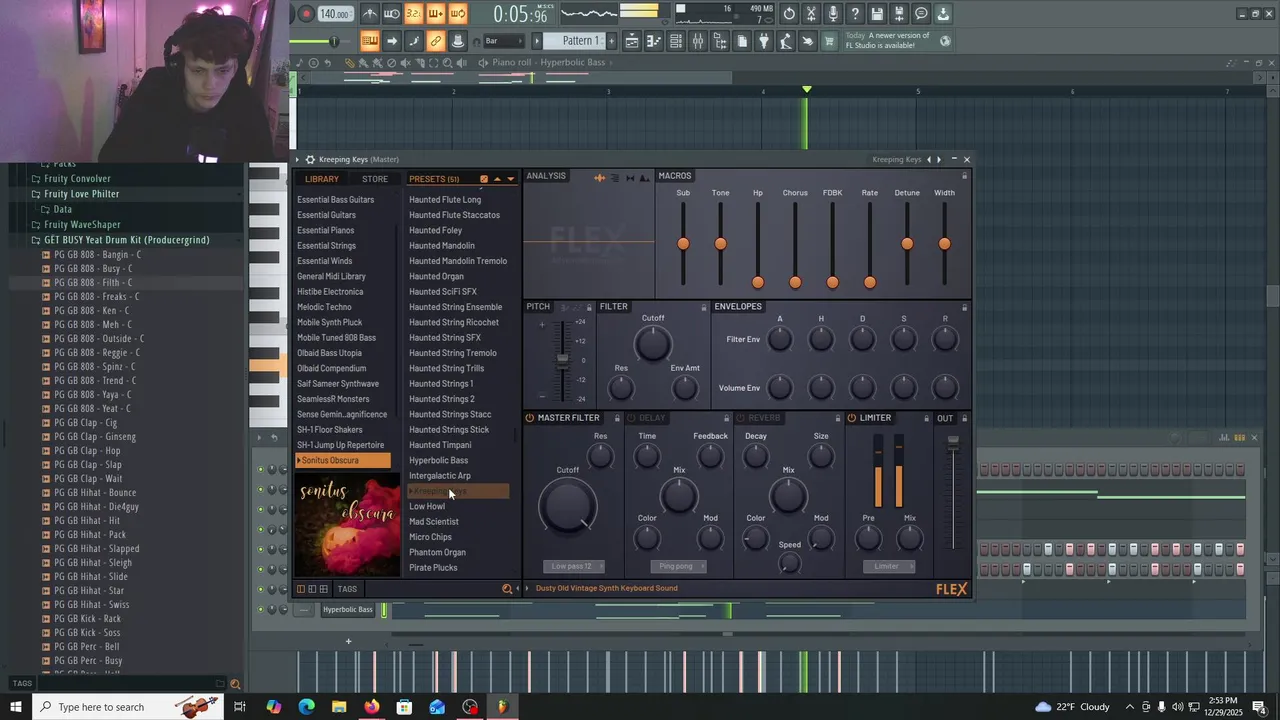The height and width of the screenshot is (720, 1280).
Task: Click the FLEX preset search magnifier icon
Action: click(507, 589)
